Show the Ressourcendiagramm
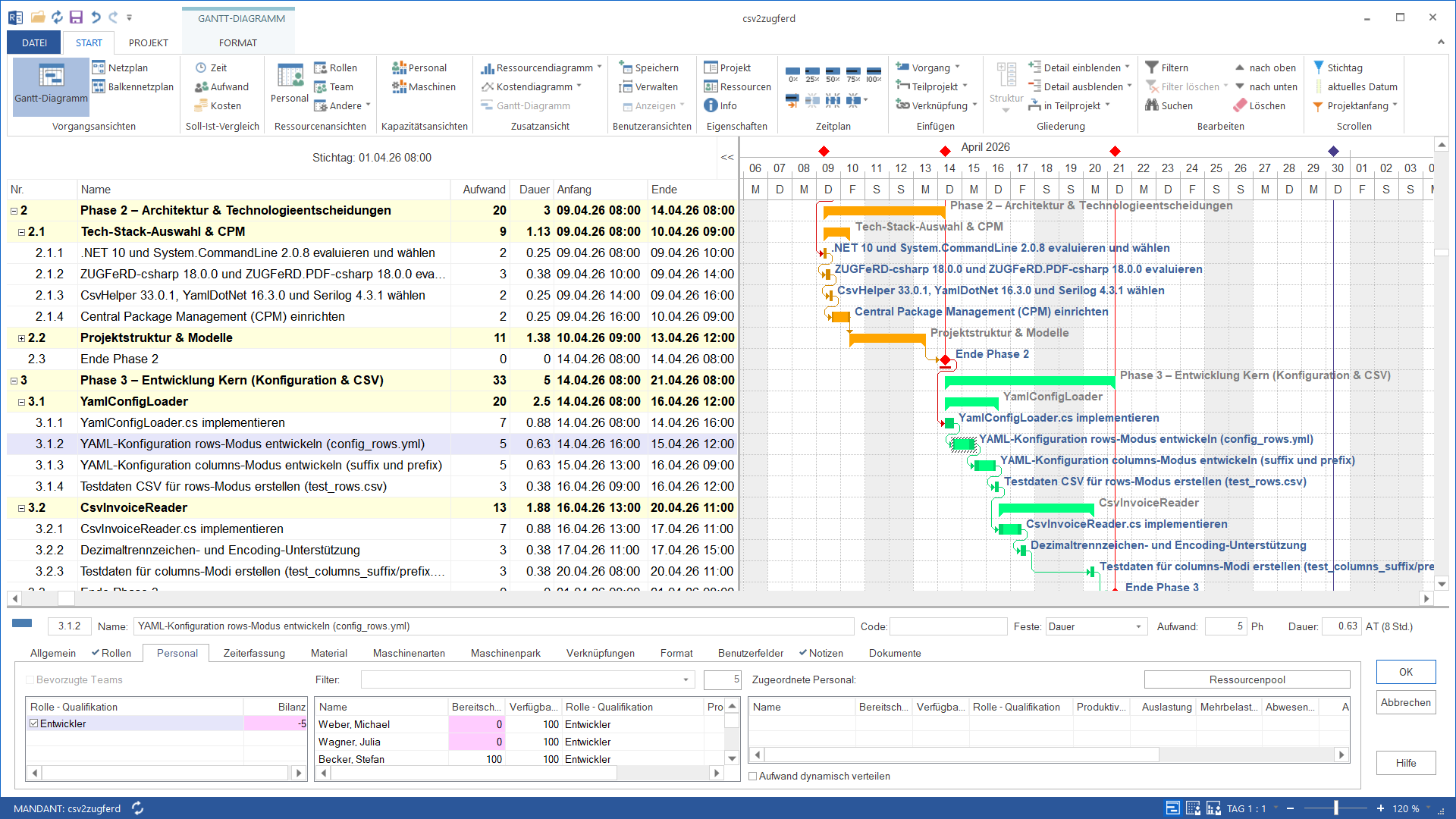Screen dimensions: 1456x819 [541, 67]
